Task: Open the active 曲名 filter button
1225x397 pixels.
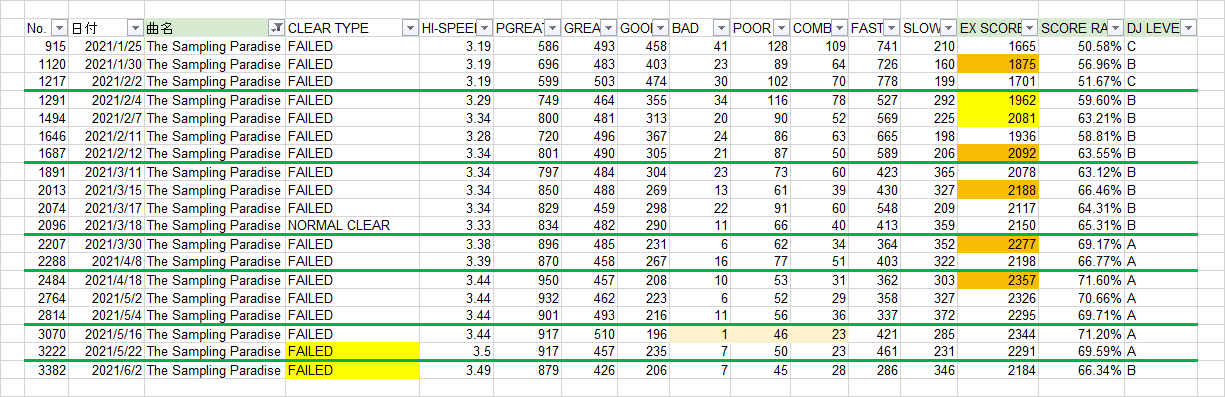Action: tap(276, 28)
